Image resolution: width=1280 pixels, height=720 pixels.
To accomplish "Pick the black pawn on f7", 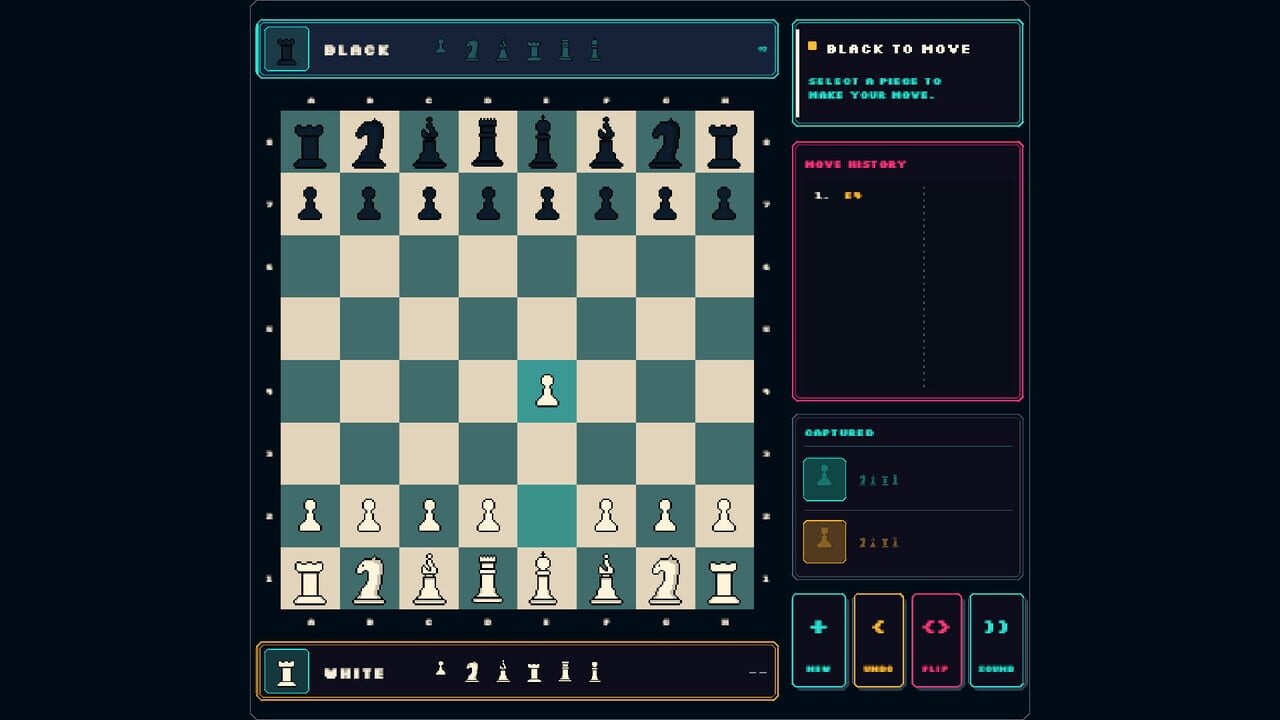I will click(x=606, y=204).
